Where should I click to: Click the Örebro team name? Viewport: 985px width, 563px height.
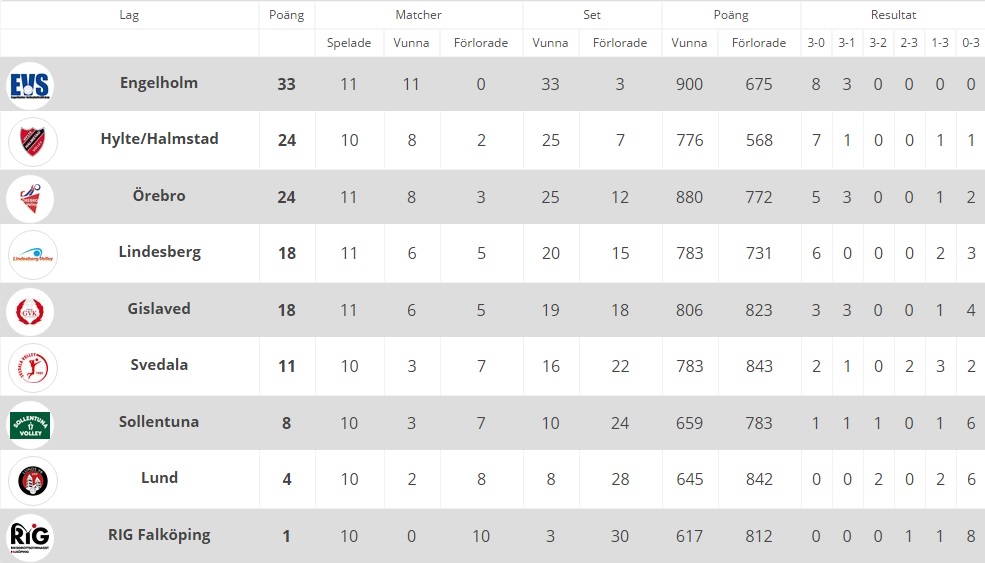click(x=159, y=195)
